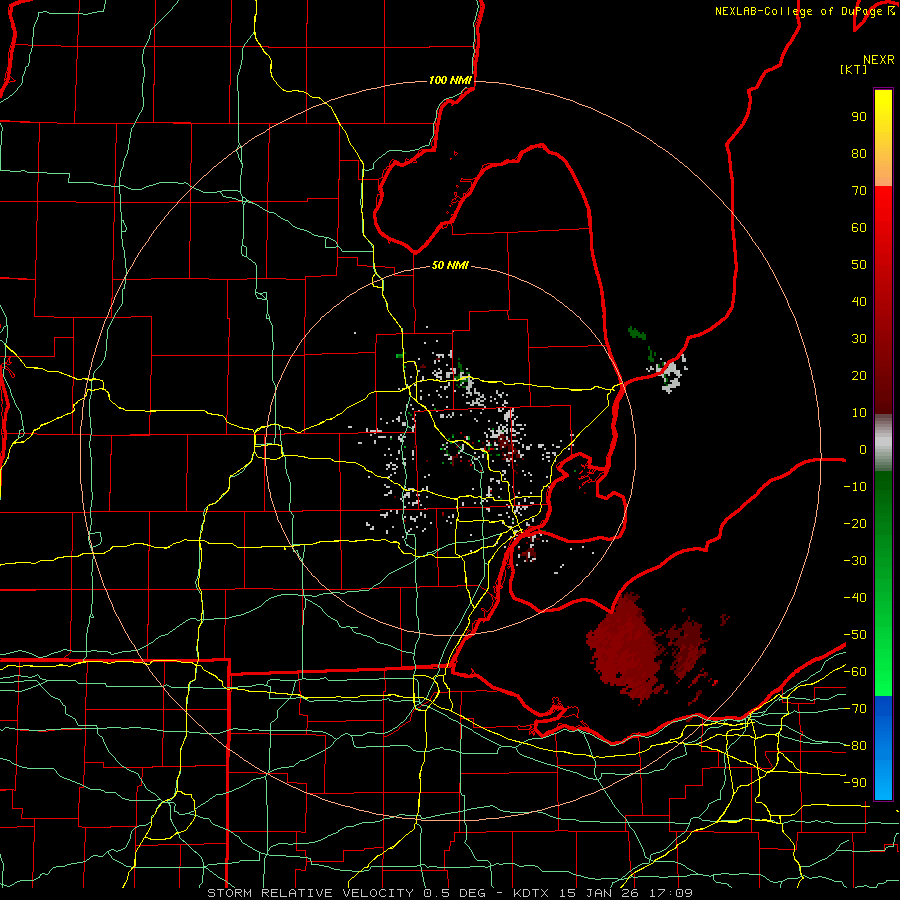Screen dimensions: 900x900
Task: Click the -80 value on the velocity scale
Action: (x=855, y=746)
